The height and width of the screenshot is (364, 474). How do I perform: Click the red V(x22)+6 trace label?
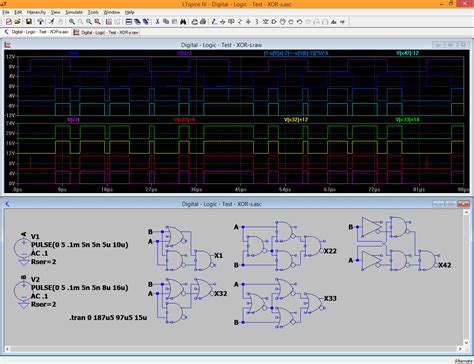[184, 120]
